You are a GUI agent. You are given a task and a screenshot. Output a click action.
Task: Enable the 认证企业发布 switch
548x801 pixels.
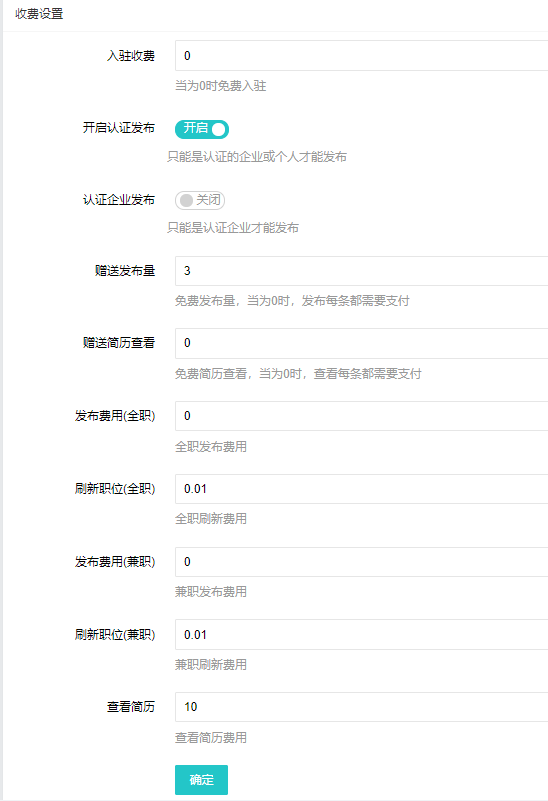200,200
